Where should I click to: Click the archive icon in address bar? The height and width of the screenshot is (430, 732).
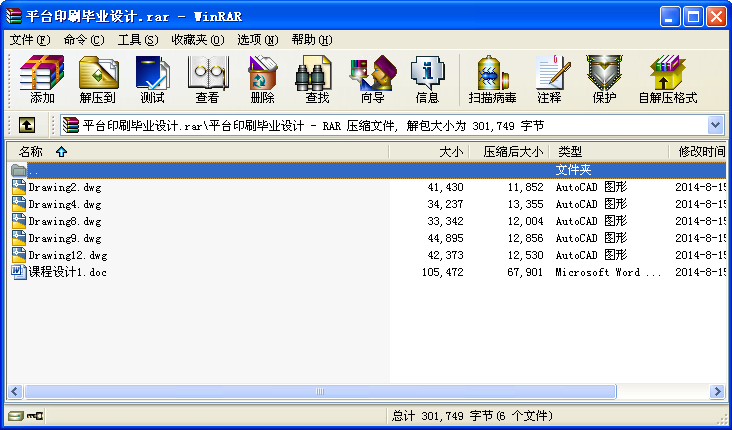coord(71,125)
